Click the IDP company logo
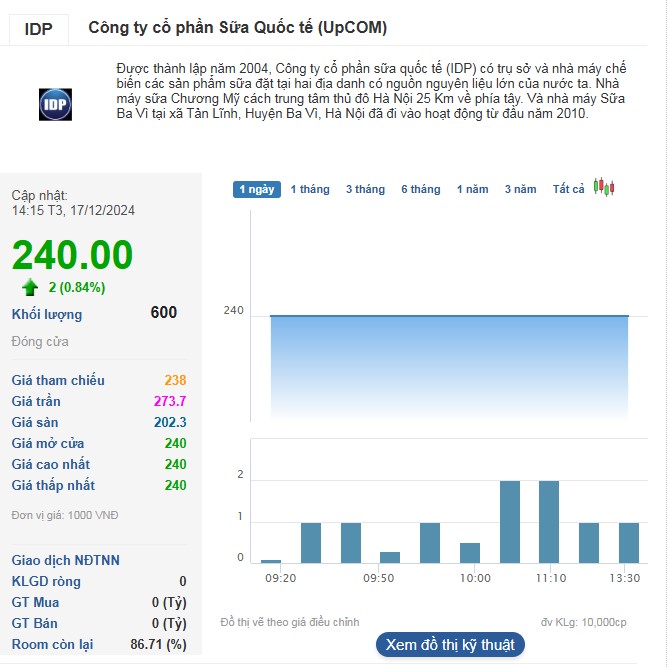Viewport: 669px width, 667px height. coord(55,105)
